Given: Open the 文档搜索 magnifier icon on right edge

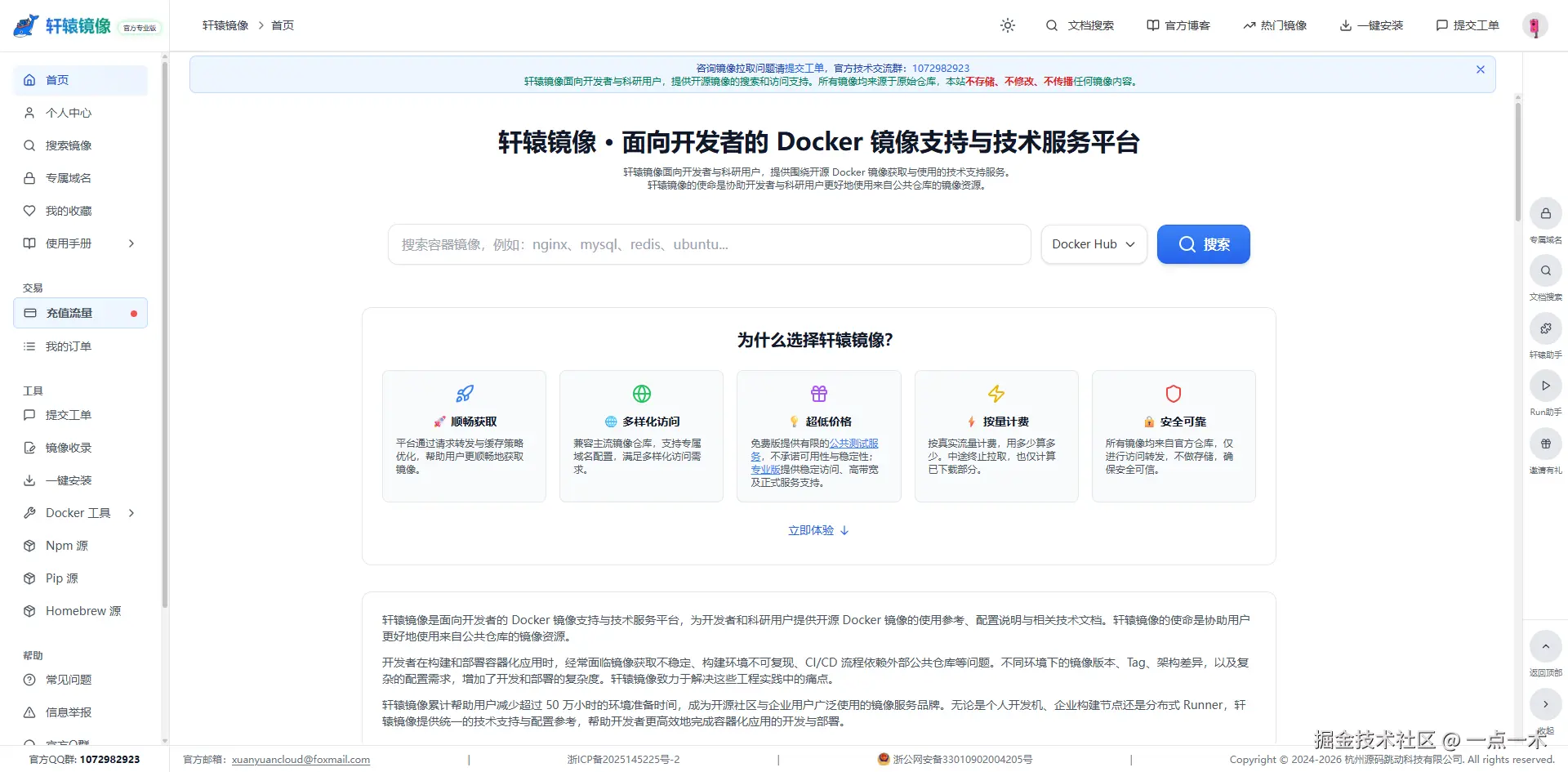Looking at the screenshot, I should click(x=1545, y=270).
